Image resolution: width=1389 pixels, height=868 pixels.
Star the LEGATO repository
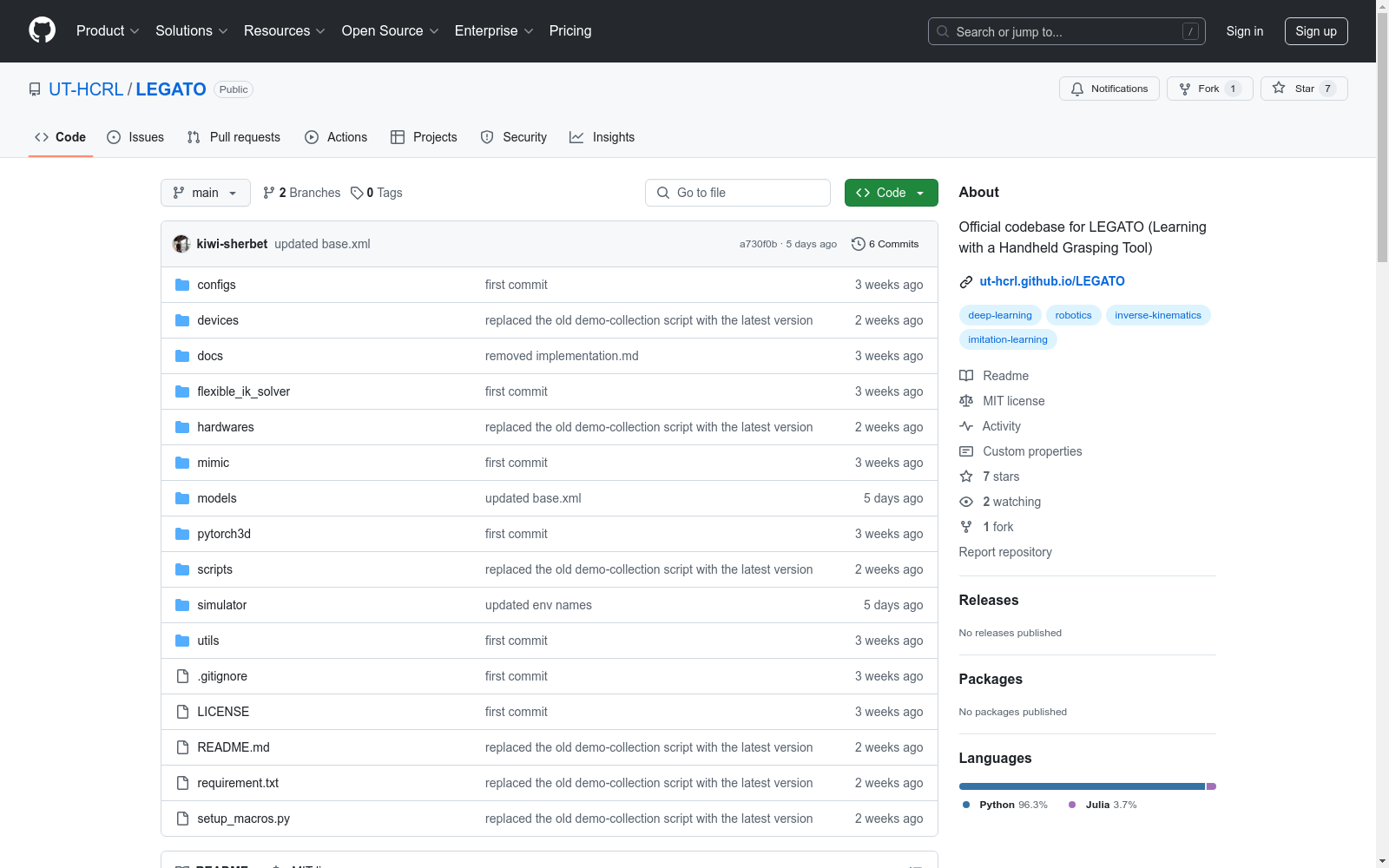[1304, 89]
